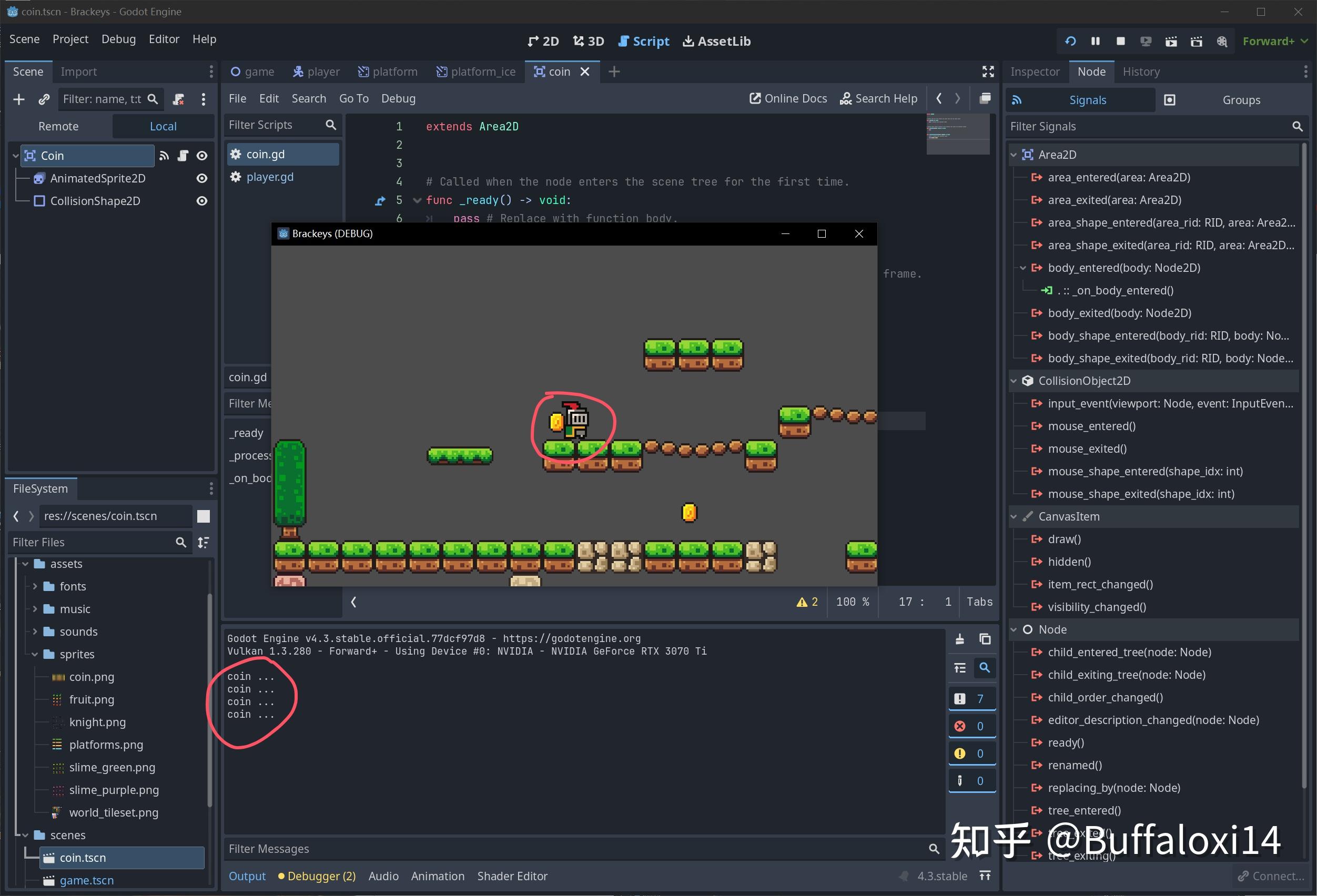Hide the CollisionShape2D node
Image resolution: width=1317 pixels, height=896 pixels.
click(x=202, y=201)
